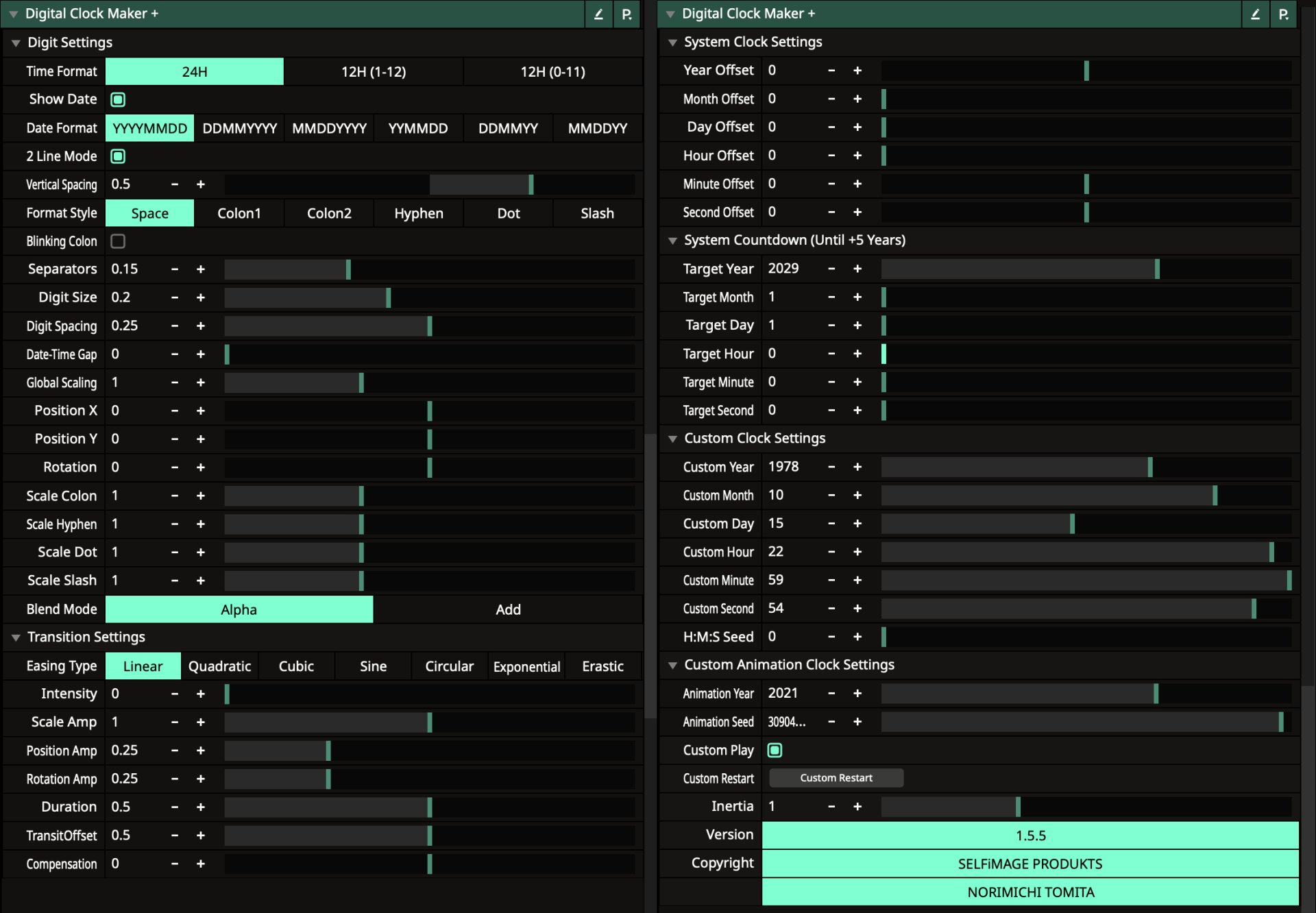Click NORIMICHI TOMITA button
Screen dimensions: 1316x913
[1030, 892]
